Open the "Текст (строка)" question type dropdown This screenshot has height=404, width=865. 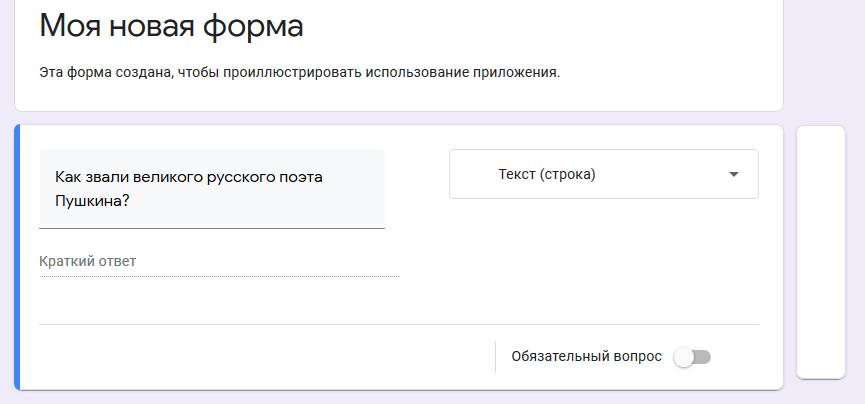point(603,174)
